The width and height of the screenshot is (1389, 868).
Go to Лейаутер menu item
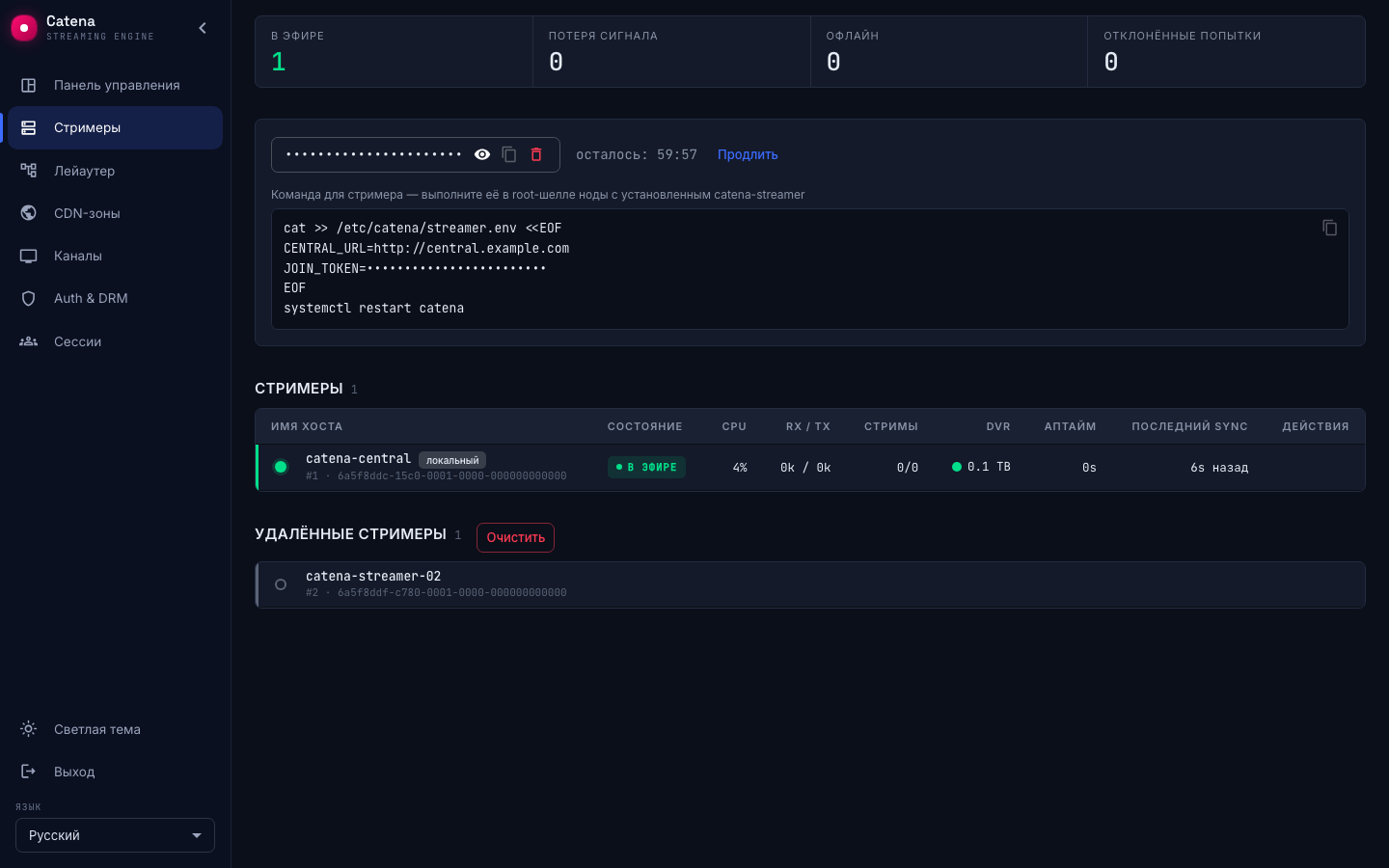click(116, 171)
